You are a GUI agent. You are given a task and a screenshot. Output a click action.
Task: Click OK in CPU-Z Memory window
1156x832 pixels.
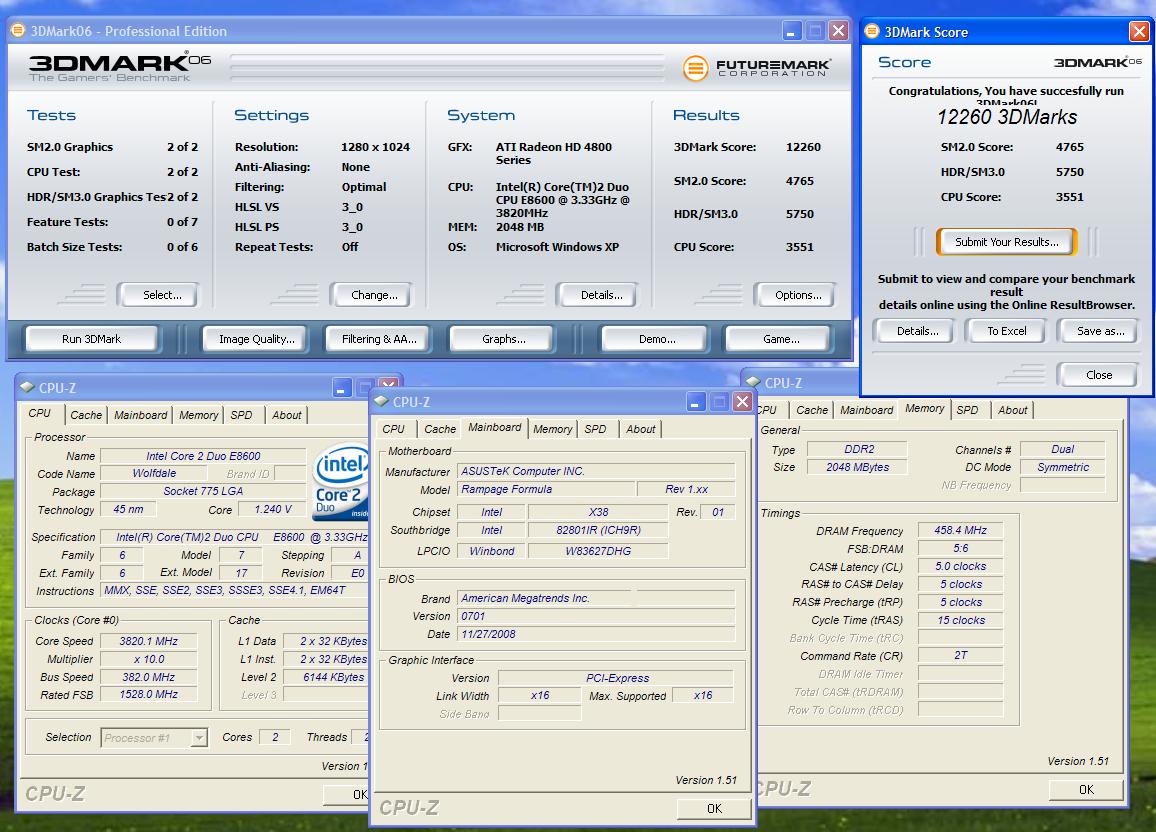(x=1086, y=789)
